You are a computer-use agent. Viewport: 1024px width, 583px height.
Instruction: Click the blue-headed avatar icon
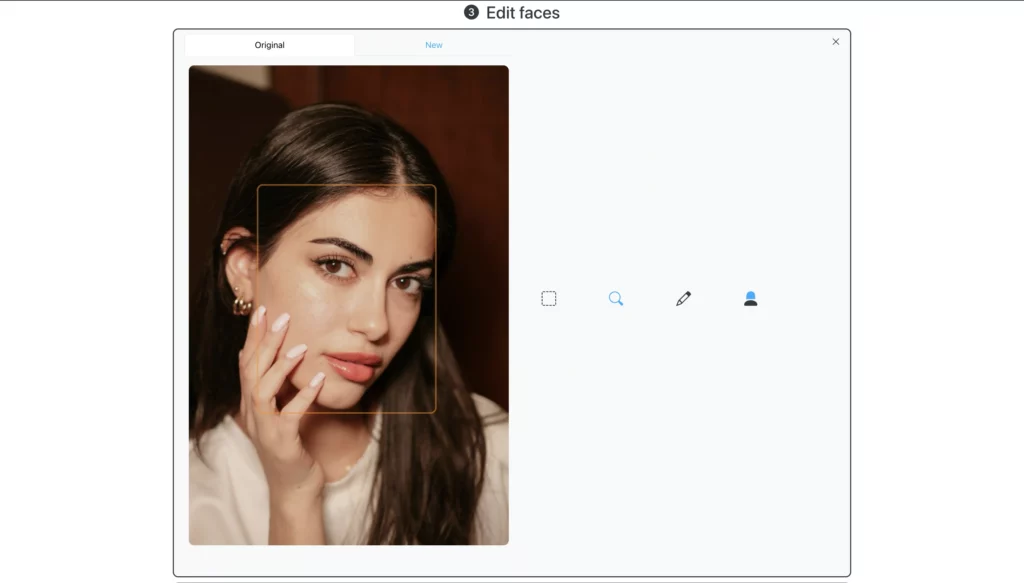point(750,297)
